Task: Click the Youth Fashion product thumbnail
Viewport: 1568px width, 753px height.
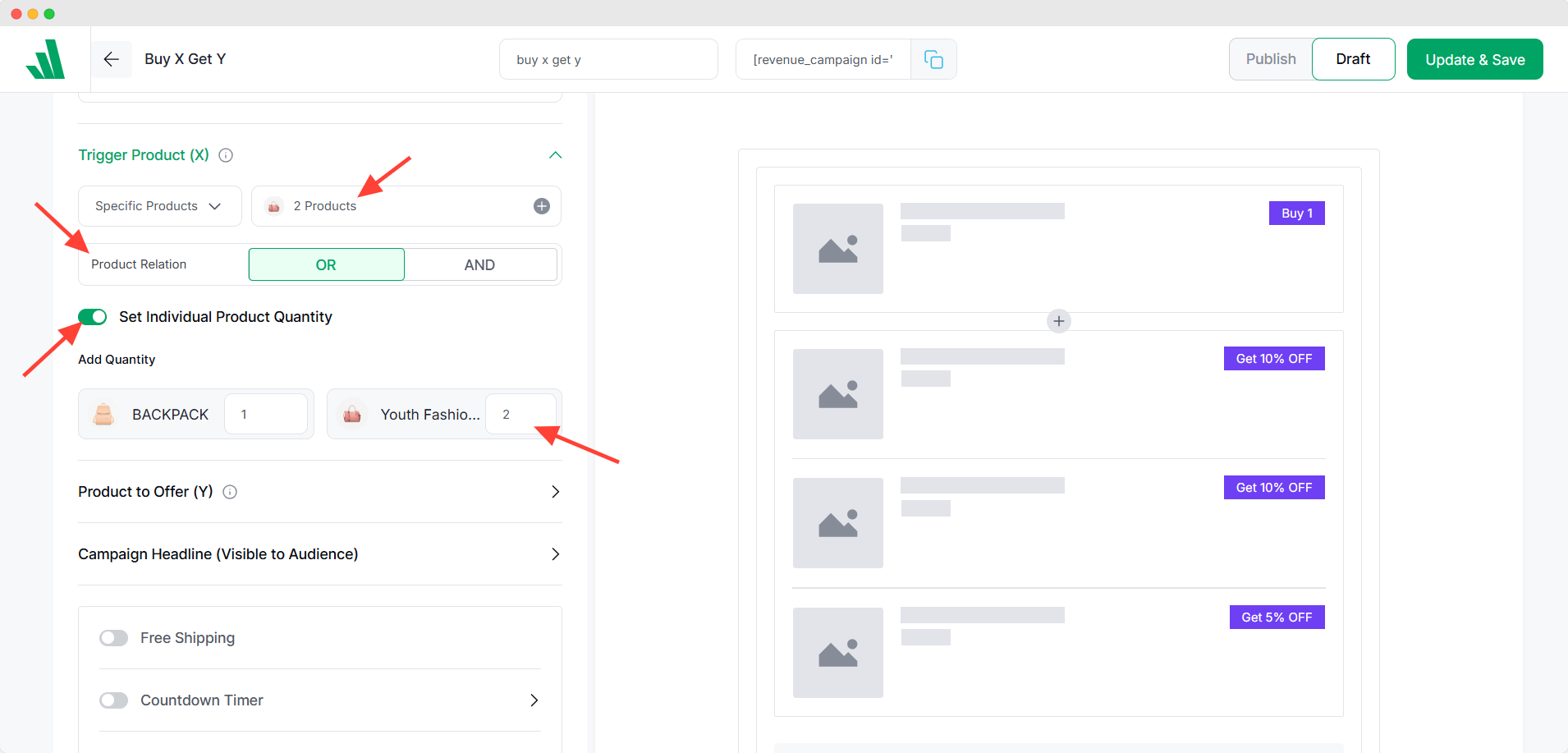Action: tap(352, 414)
